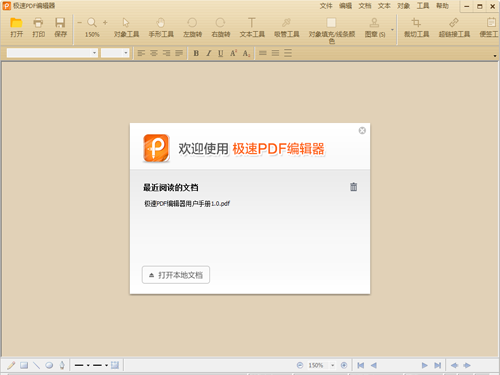Open the second line style dropdown

tap(106, 365)
